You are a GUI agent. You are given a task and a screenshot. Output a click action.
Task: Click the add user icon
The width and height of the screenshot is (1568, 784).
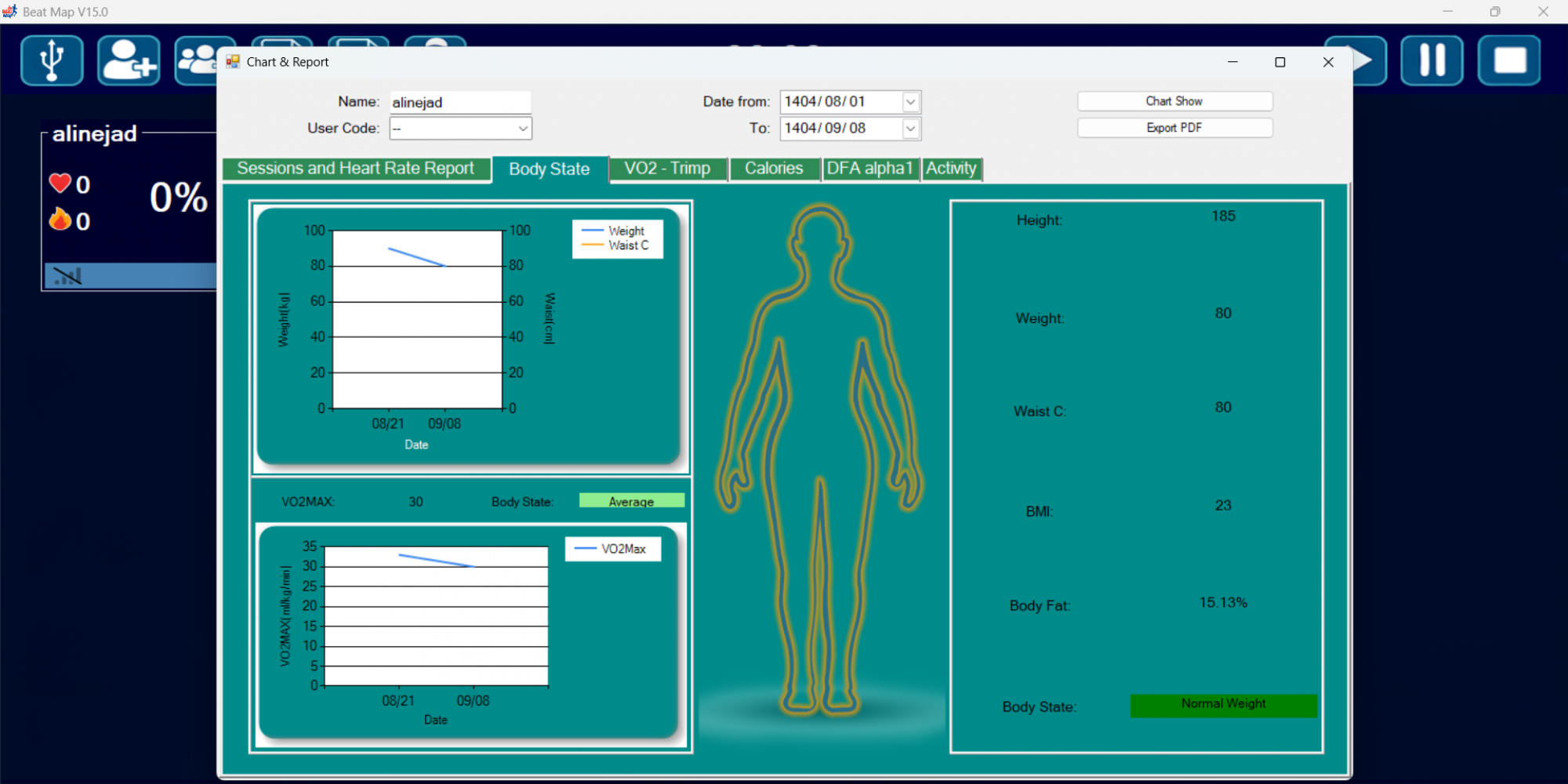129,60
